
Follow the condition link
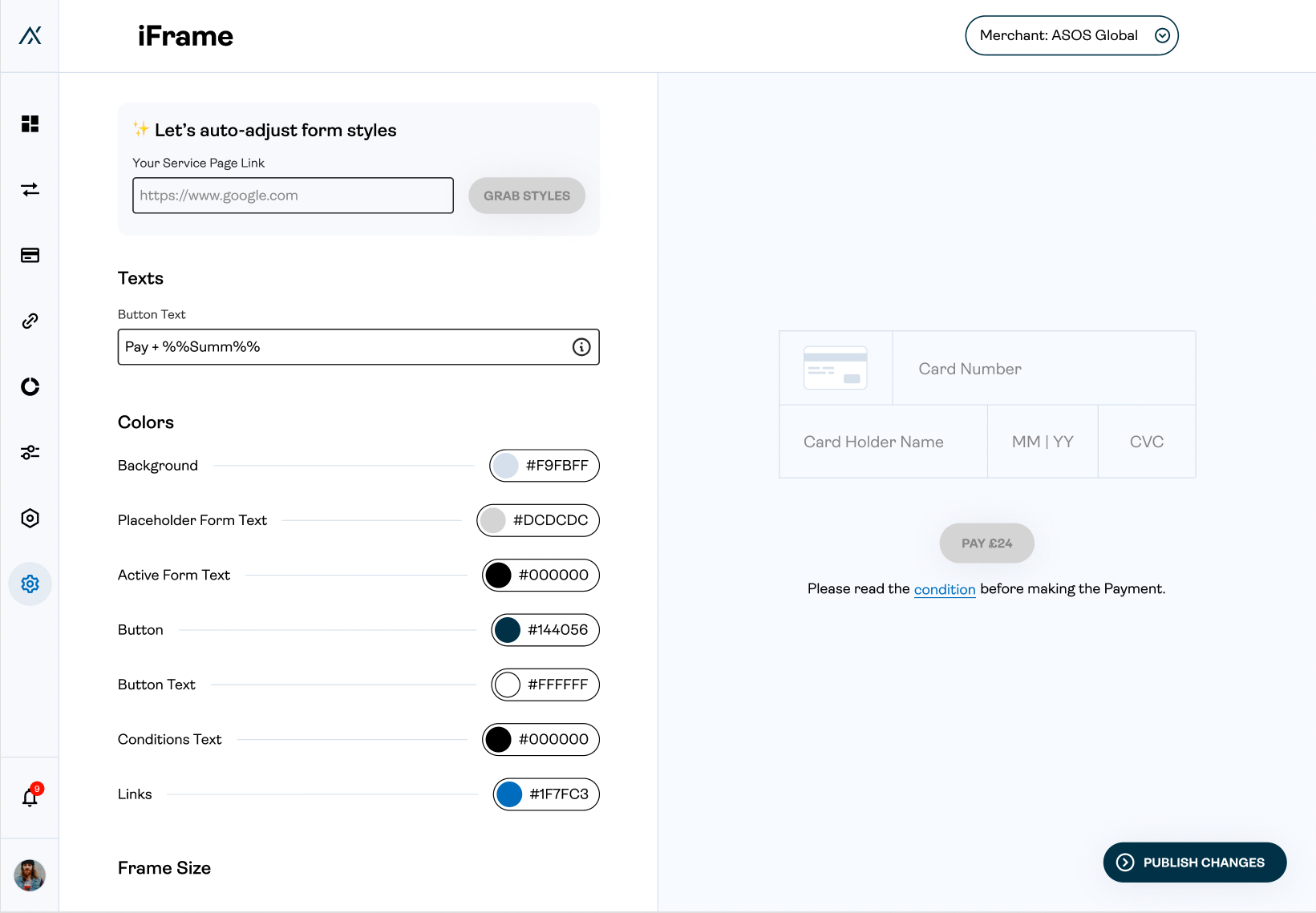click(945, 589)
